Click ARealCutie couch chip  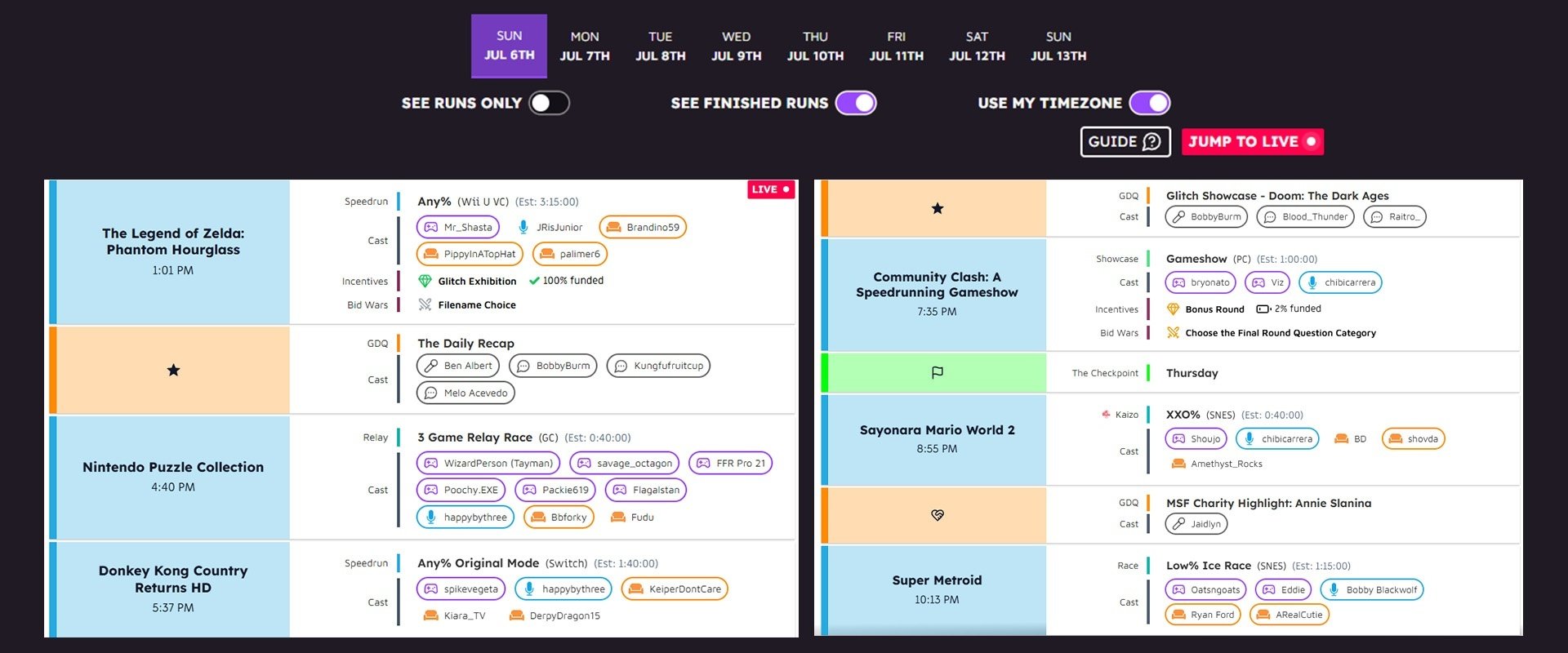[1290, 615]
